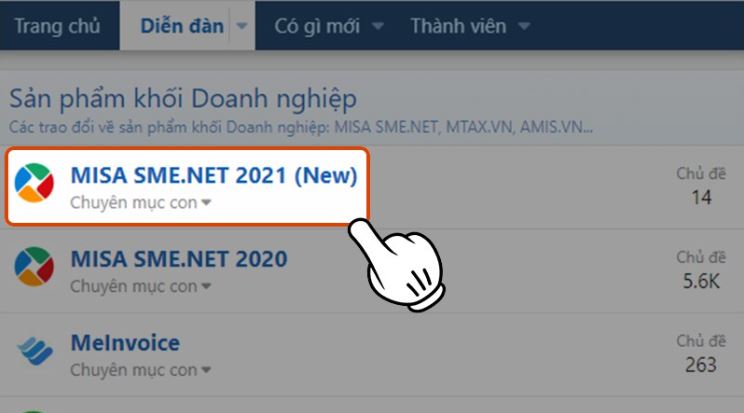Screen dimensions: 744x413
Task: Open the MeInvoice forum link
Action: pos(125,342)
